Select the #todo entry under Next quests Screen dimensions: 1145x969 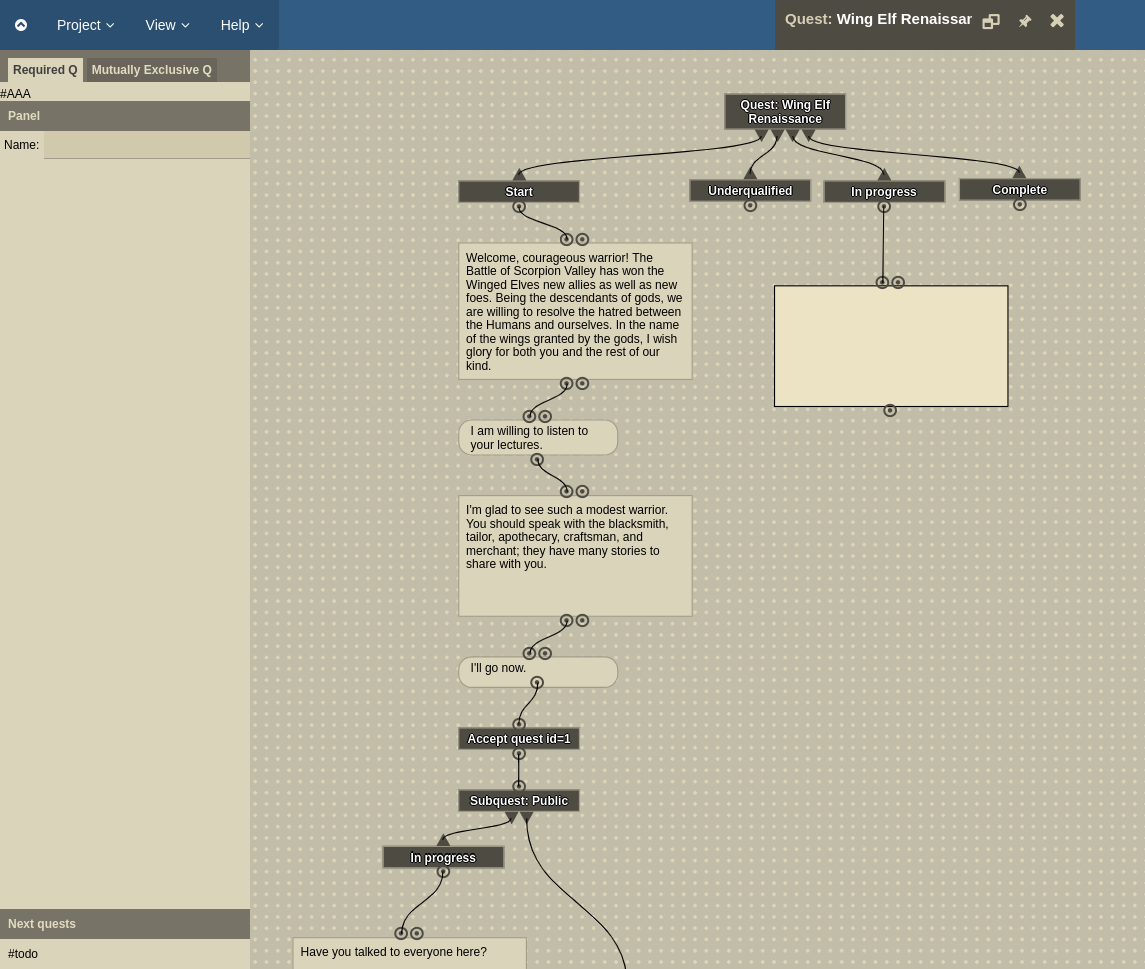click(x=23, y=954)
